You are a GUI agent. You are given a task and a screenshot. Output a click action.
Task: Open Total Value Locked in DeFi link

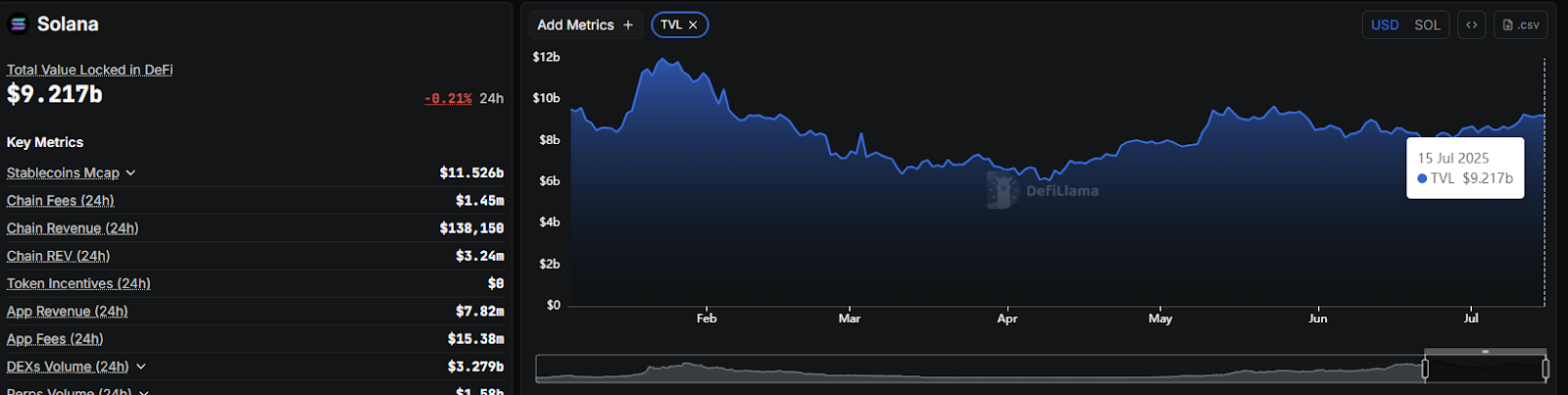89,70
